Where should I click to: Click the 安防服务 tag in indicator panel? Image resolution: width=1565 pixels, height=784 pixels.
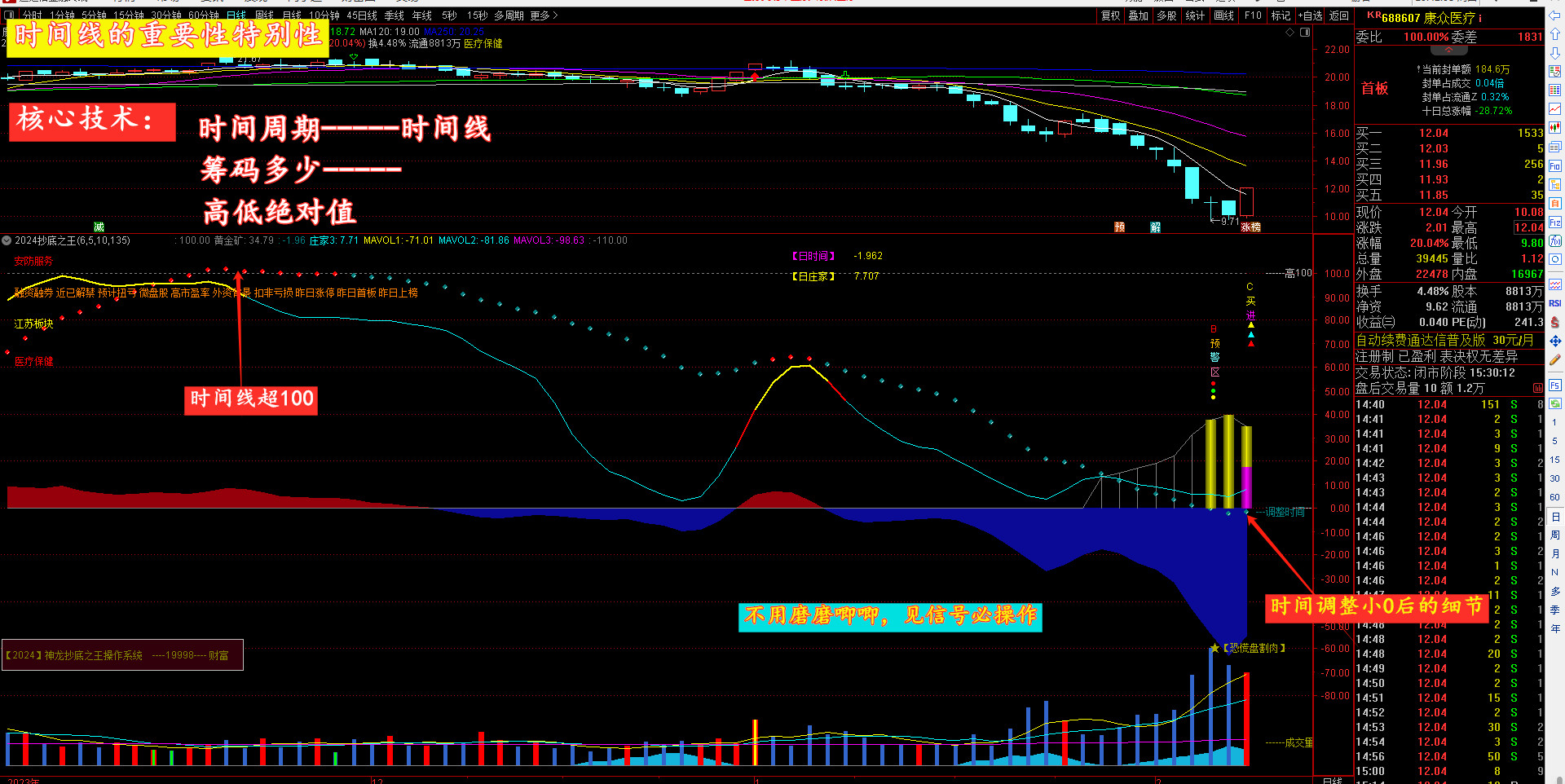(x=33, y=261)
